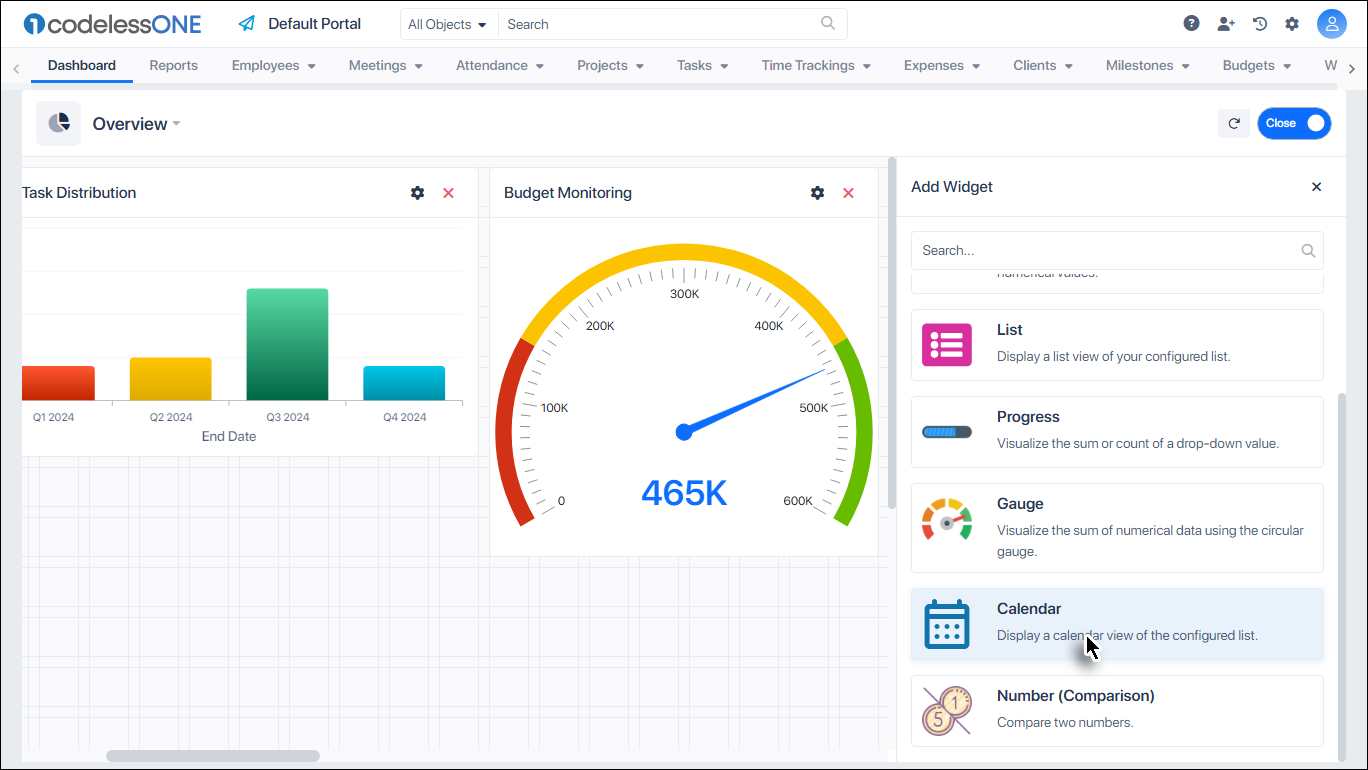Click the refresh icon near the Close toggle

pyautogui.click(x=1233, y=123)
